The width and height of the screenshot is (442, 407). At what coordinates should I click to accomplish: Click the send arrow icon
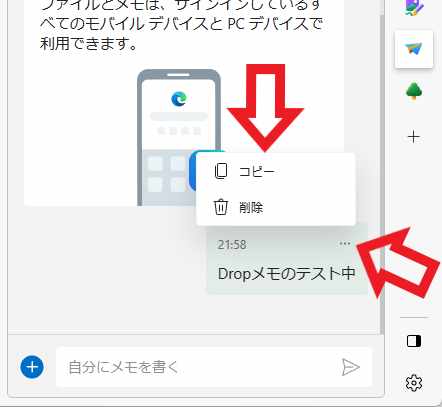(x=350, y=367)
